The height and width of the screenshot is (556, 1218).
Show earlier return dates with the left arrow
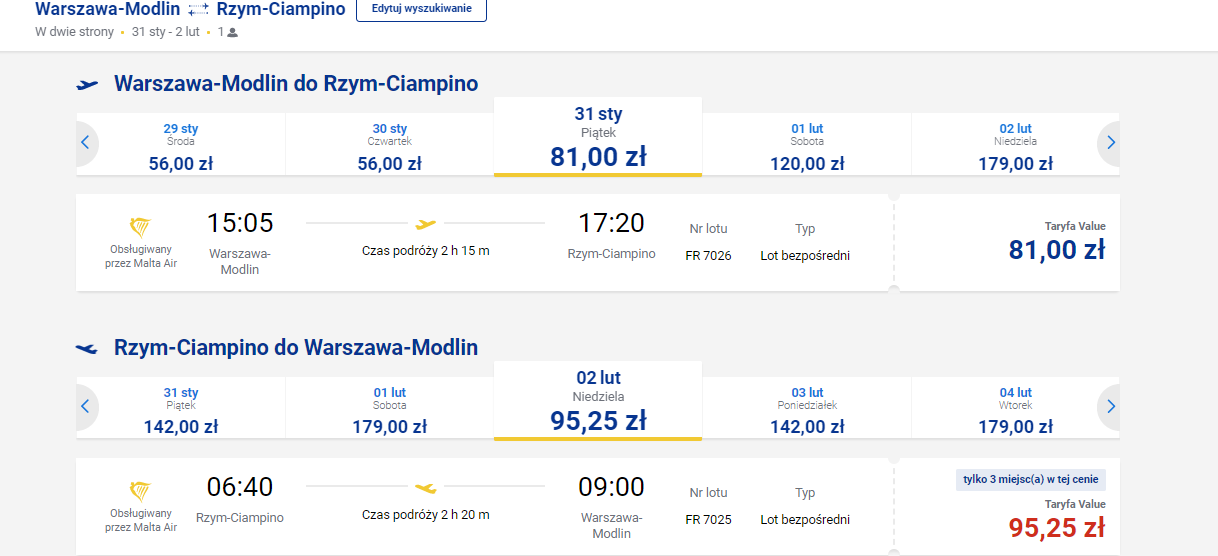(x=85, y=407)
